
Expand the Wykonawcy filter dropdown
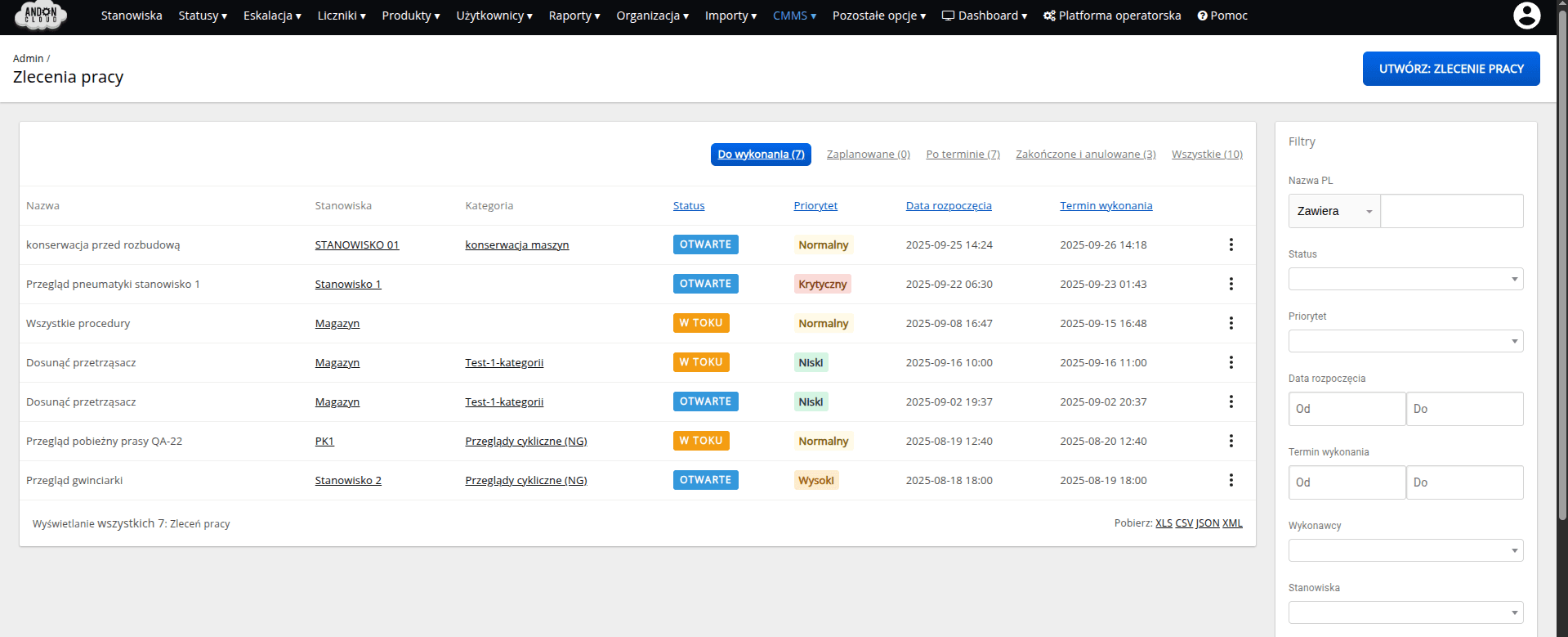(x=1405, y=550)
